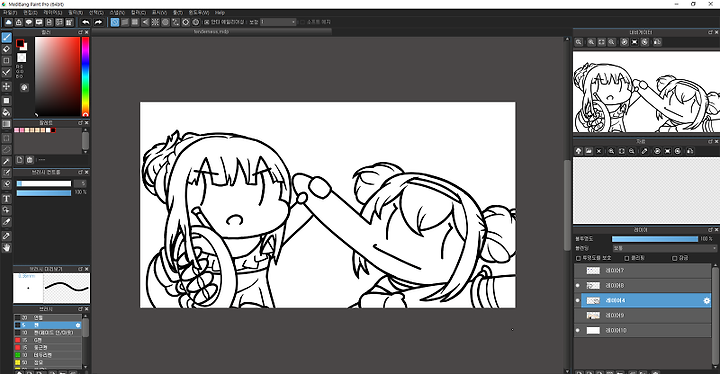Select the Bucket fill tool
This screenshot has height=374, width=720.
pos(6,112)
